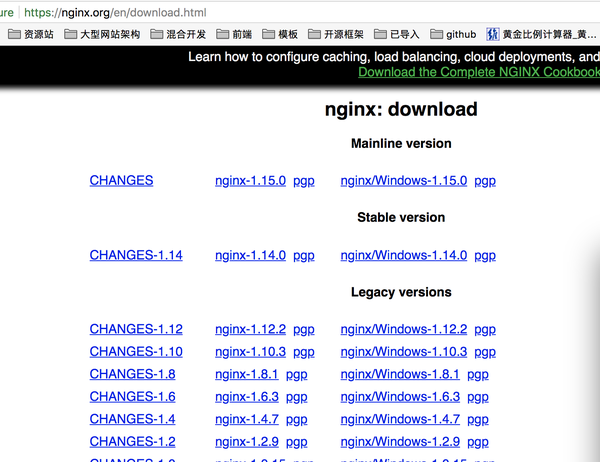Open pgp signature for nginx-1.10.3
The image size is (600, 462).
coord(304,352)
